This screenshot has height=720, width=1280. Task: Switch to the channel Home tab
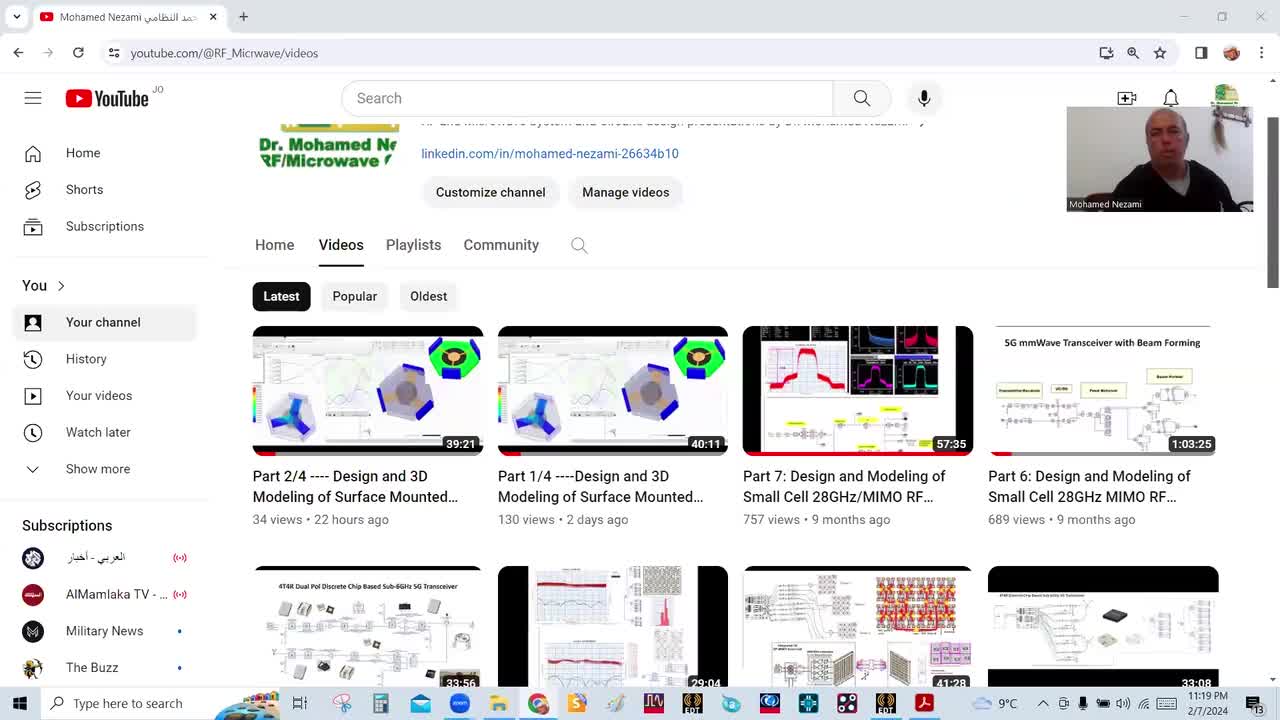point(274,245)
